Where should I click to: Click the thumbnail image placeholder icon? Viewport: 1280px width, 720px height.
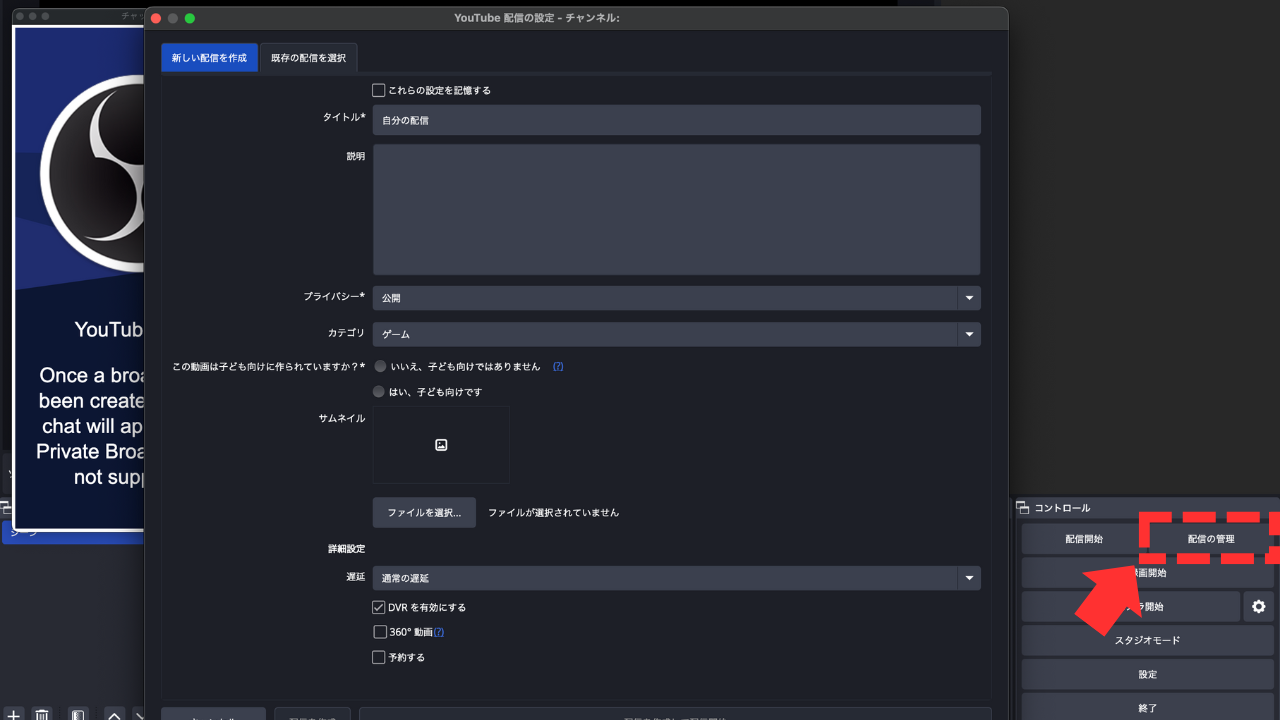click(x=441, y=445)
